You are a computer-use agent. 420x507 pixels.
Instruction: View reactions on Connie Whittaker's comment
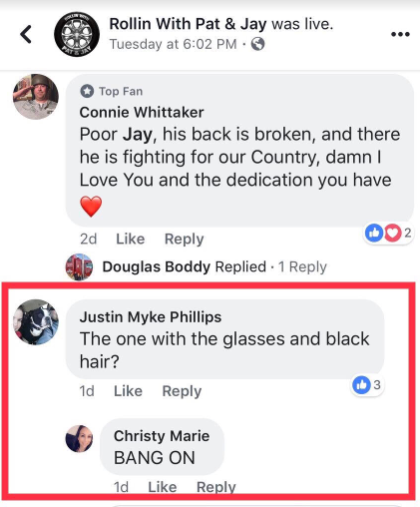388,233
